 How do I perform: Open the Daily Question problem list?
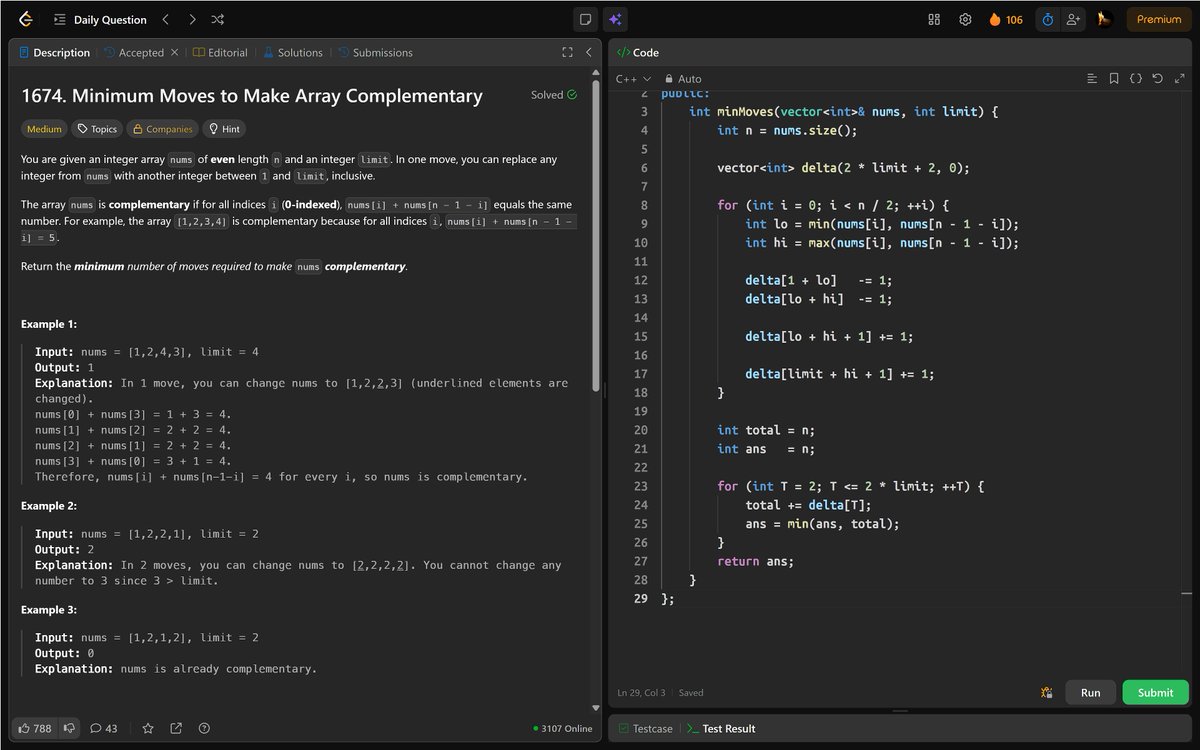click(x=100, y=19)
